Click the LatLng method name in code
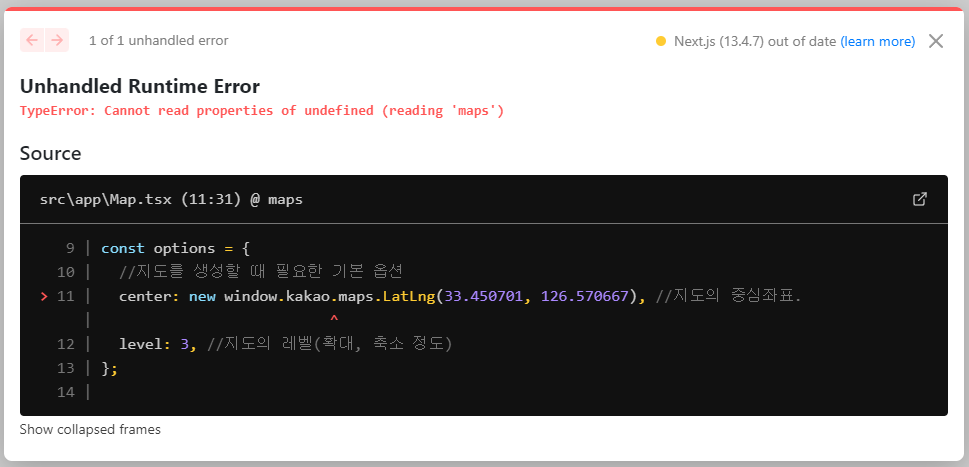The image size is (969, 467). tap(409, 296)
